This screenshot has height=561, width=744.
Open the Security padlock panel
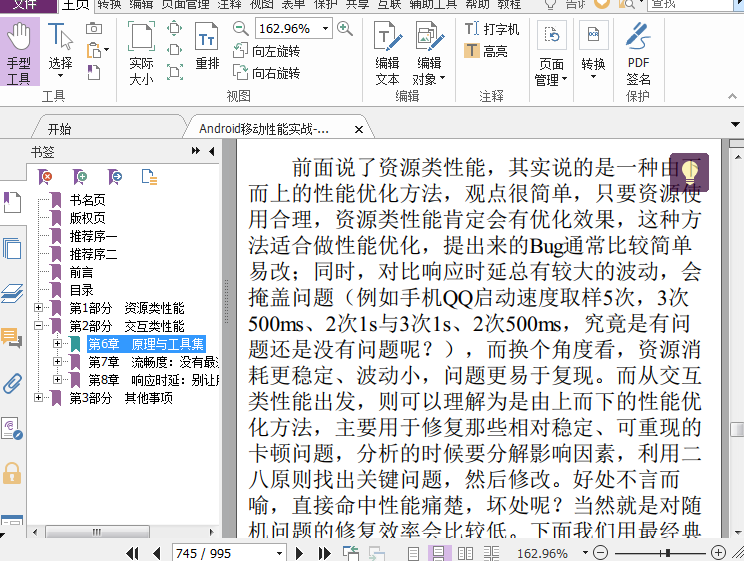click(x=12, y=473)
